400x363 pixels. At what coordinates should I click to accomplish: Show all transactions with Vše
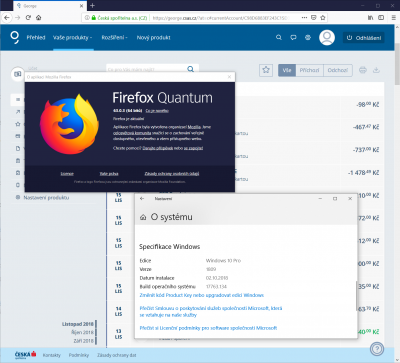(x=287, y=70)
